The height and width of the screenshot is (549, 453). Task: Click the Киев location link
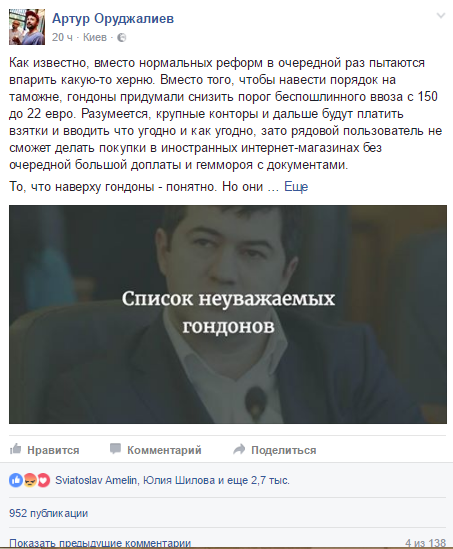(x=95, y=37)
